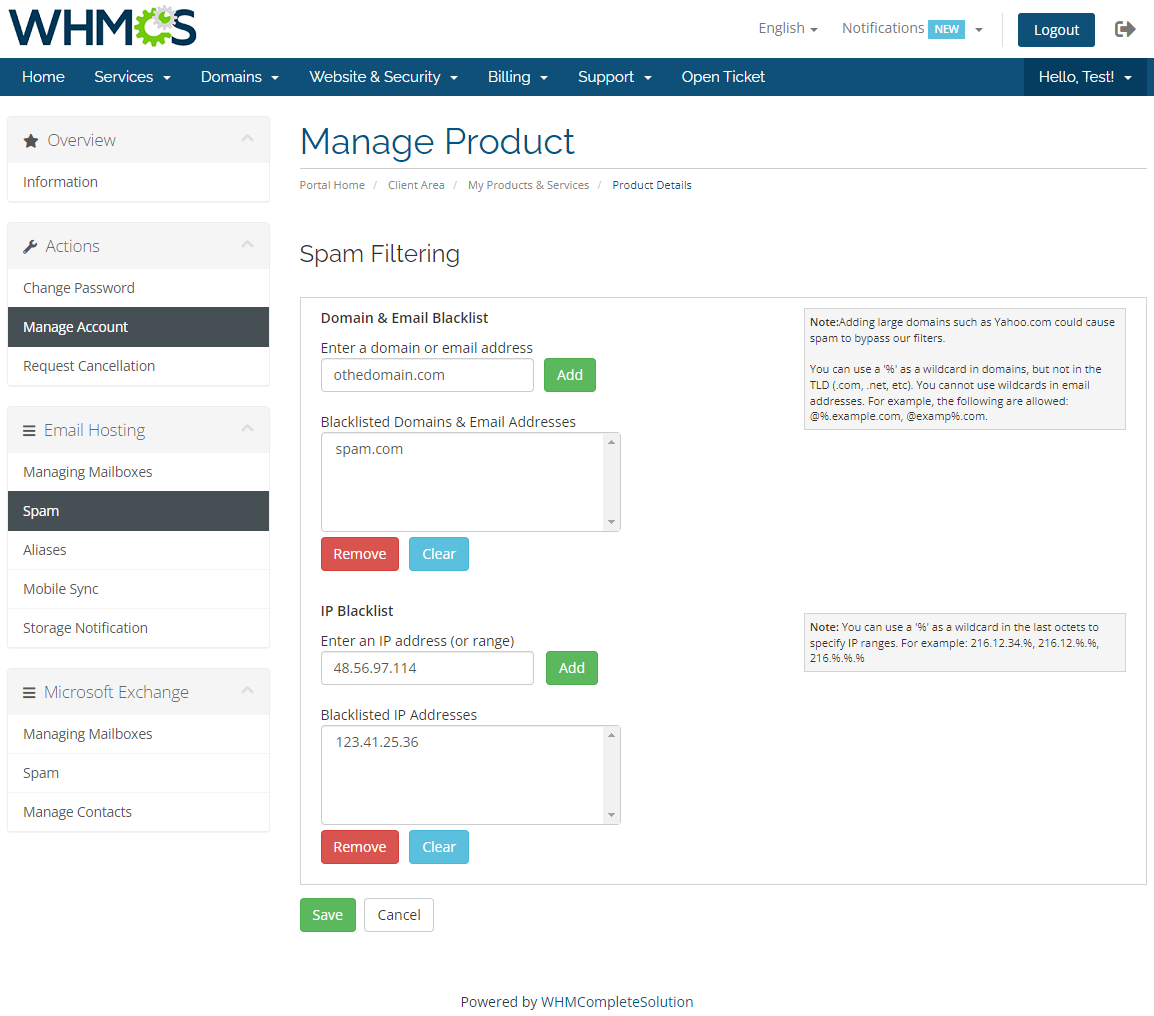Click Clear under blacklisted domains list
Screen dimensions: 1154x1016
pyautogui.click(x=439, y=554)
